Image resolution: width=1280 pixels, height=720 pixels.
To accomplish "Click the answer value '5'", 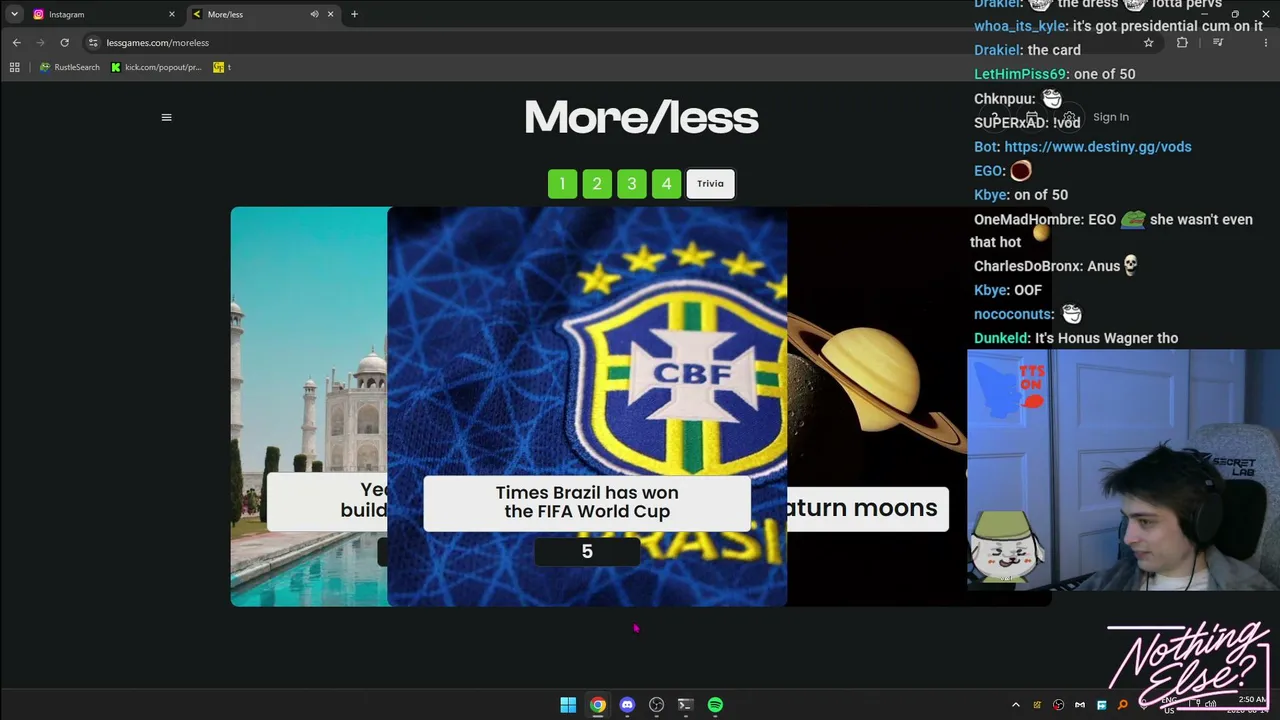I will coord(587,552).
